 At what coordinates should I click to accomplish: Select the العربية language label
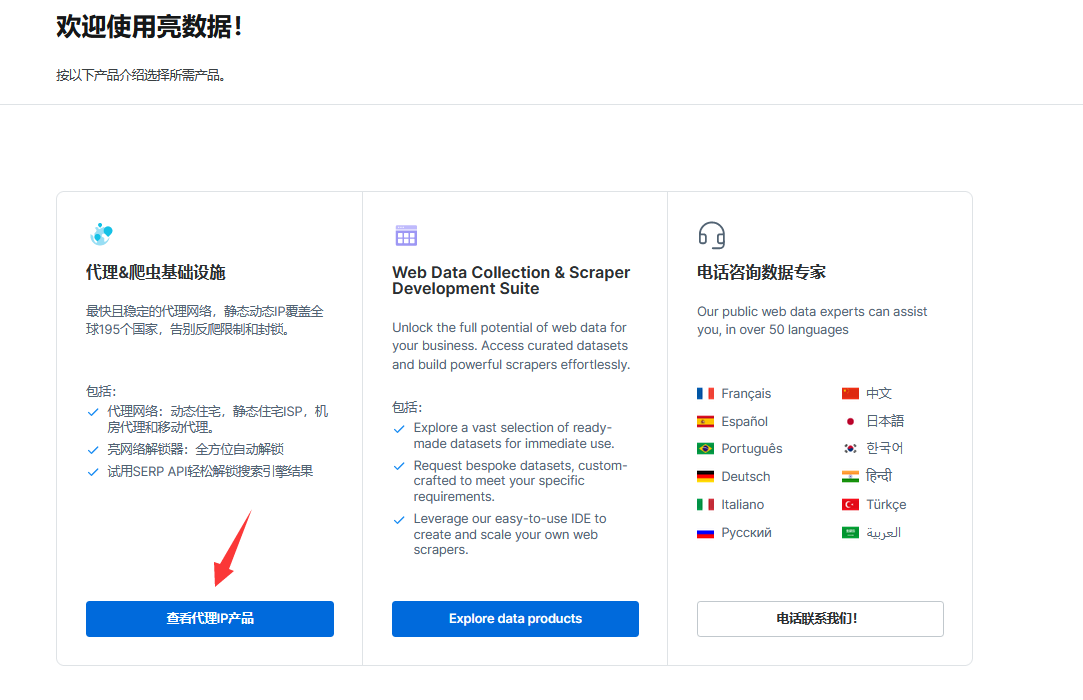click(x=883, y=533)
